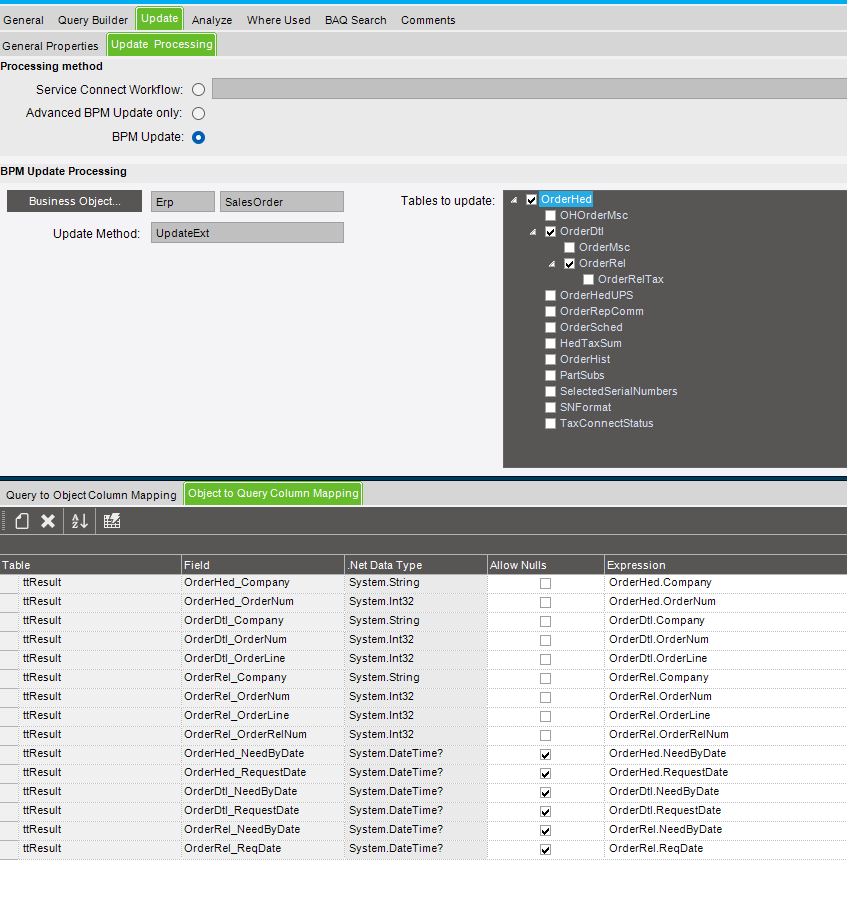This screenshot has width=847, height=904.
Task: Check the OrderRepComm checkbox
Action: click(551, 312)
